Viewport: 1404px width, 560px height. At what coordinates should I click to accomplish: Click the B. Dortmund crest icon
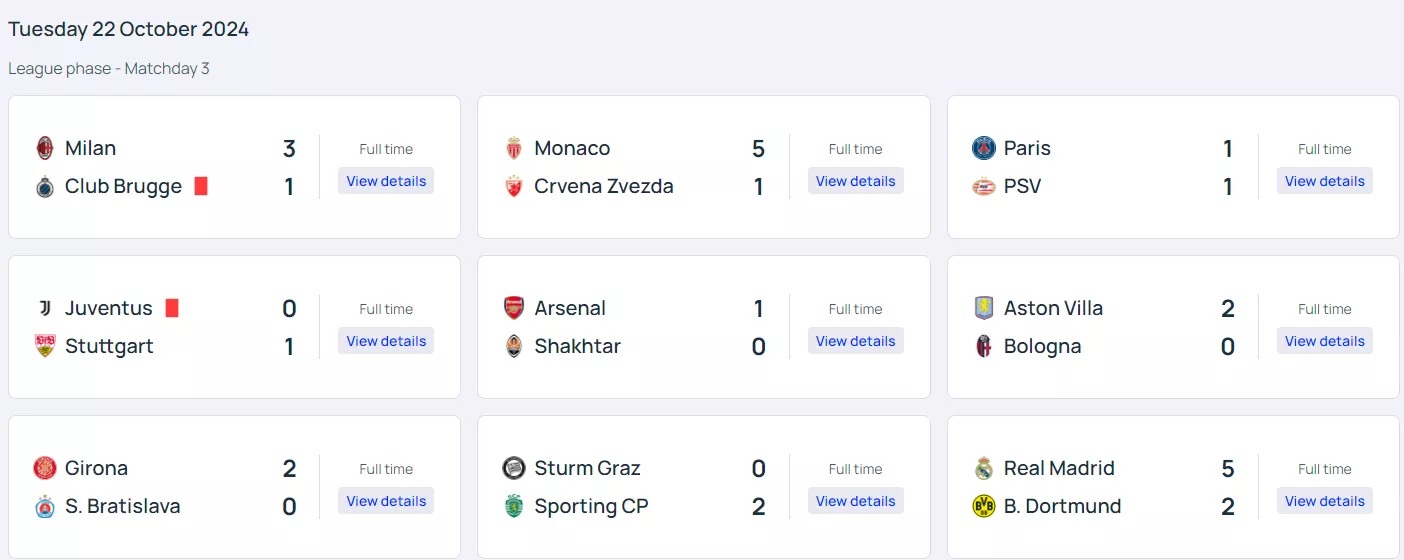pyautogui.click(x=984, y=506)
